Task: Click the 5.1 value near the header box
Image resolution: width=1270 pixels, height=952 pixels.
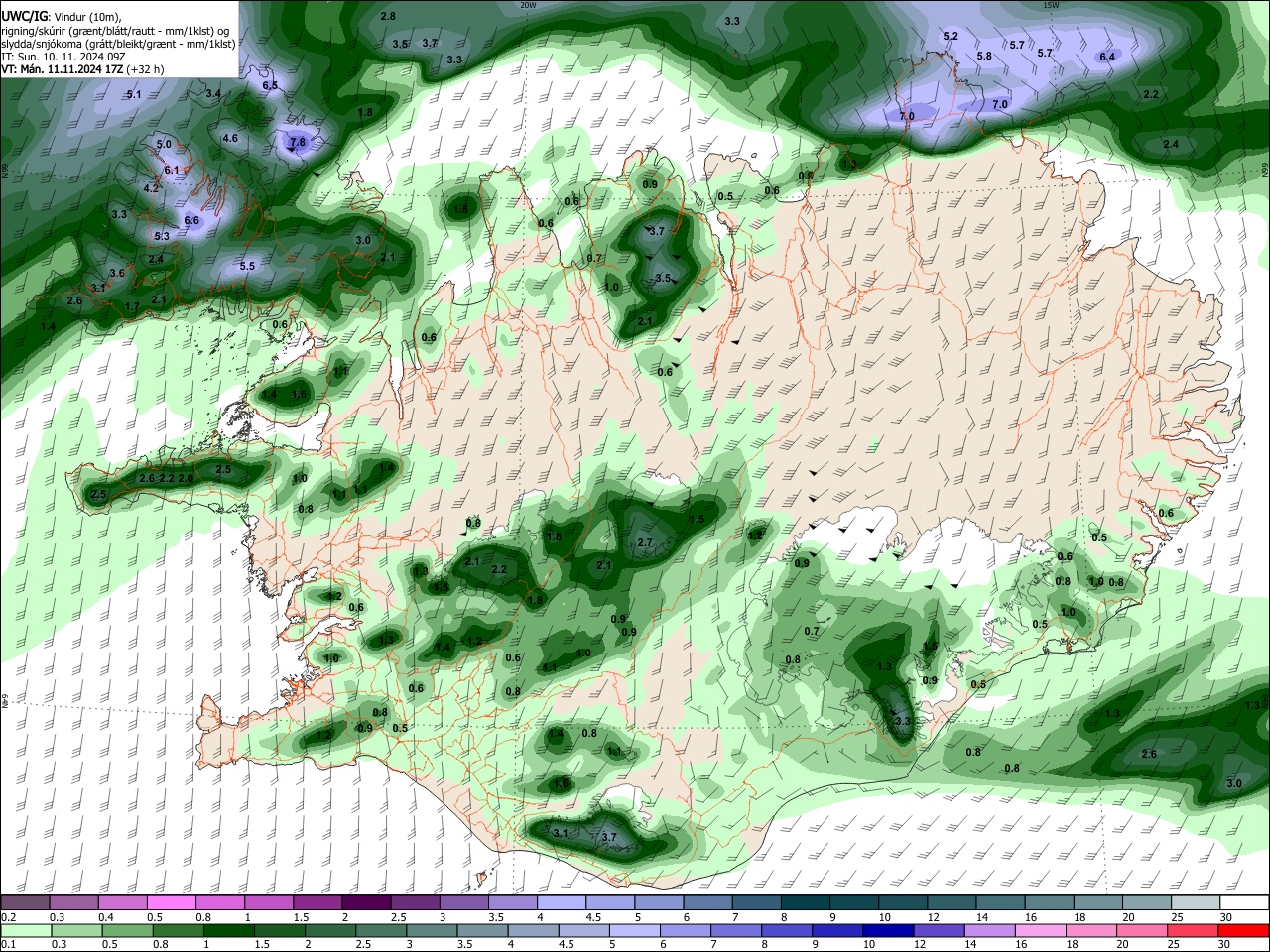Action: (x=134, y=94)
